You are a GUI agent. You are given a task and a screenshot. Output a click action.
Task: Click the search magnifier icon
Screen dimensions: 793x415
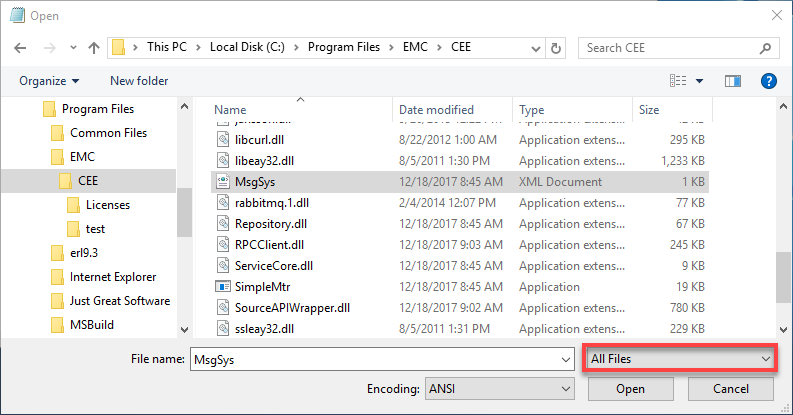tap(765, 48)
